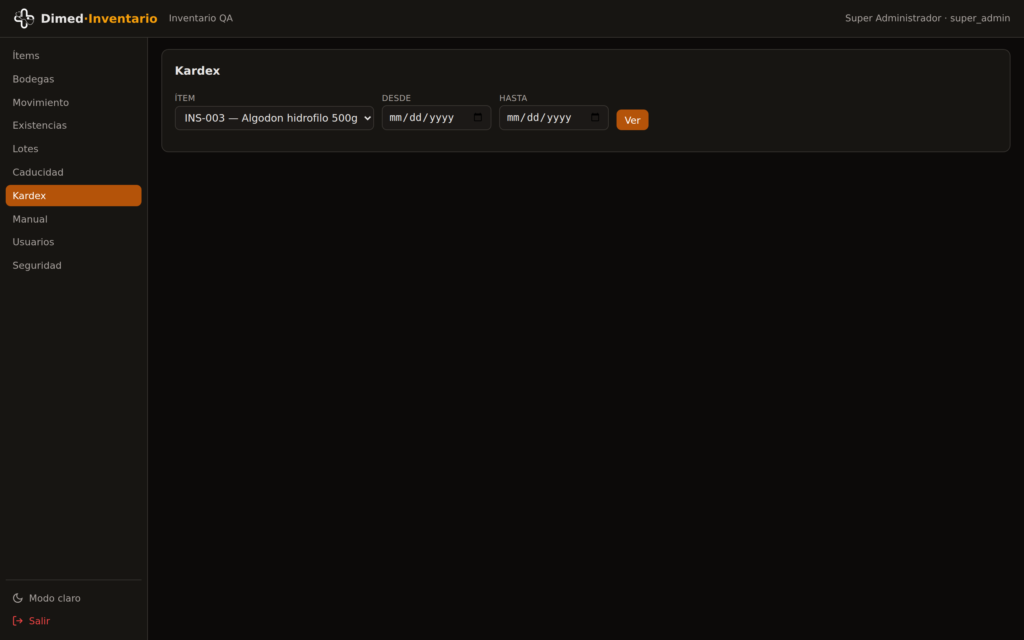
Task: Expand the Ítem selection dropdown
Action: [274, 118]
